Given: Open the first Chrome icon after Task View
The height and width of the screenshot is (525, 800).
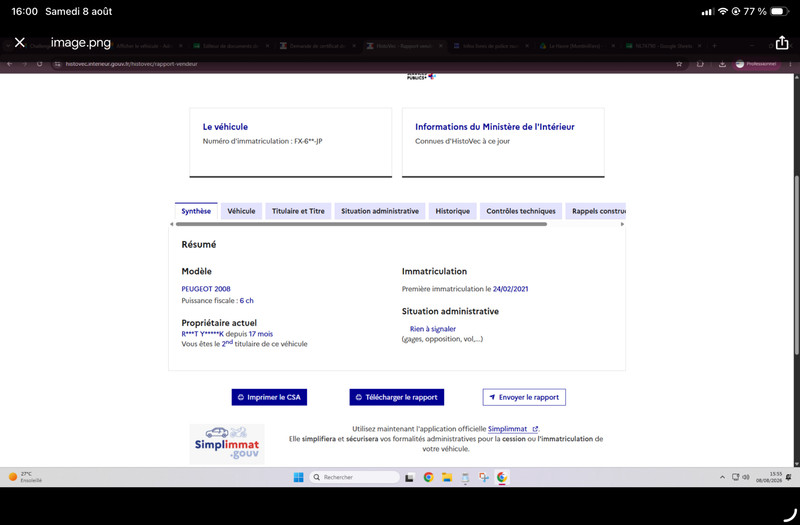Looking at the screenshot, I should pos(429,477).
